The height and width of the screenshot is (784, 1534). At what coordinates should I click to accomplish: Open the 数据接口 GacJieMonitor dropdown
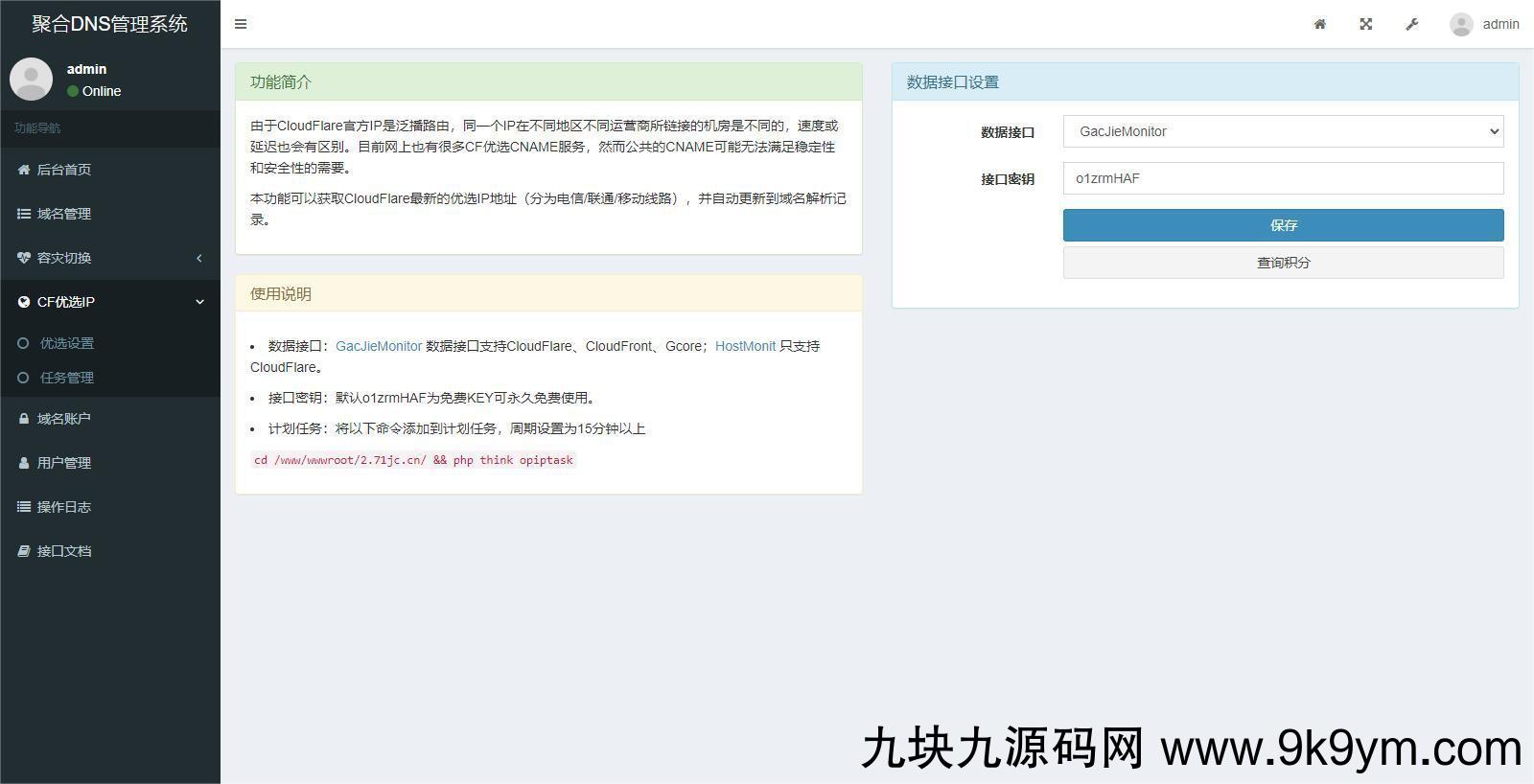pyautogui.click(x=1283, y=131)
